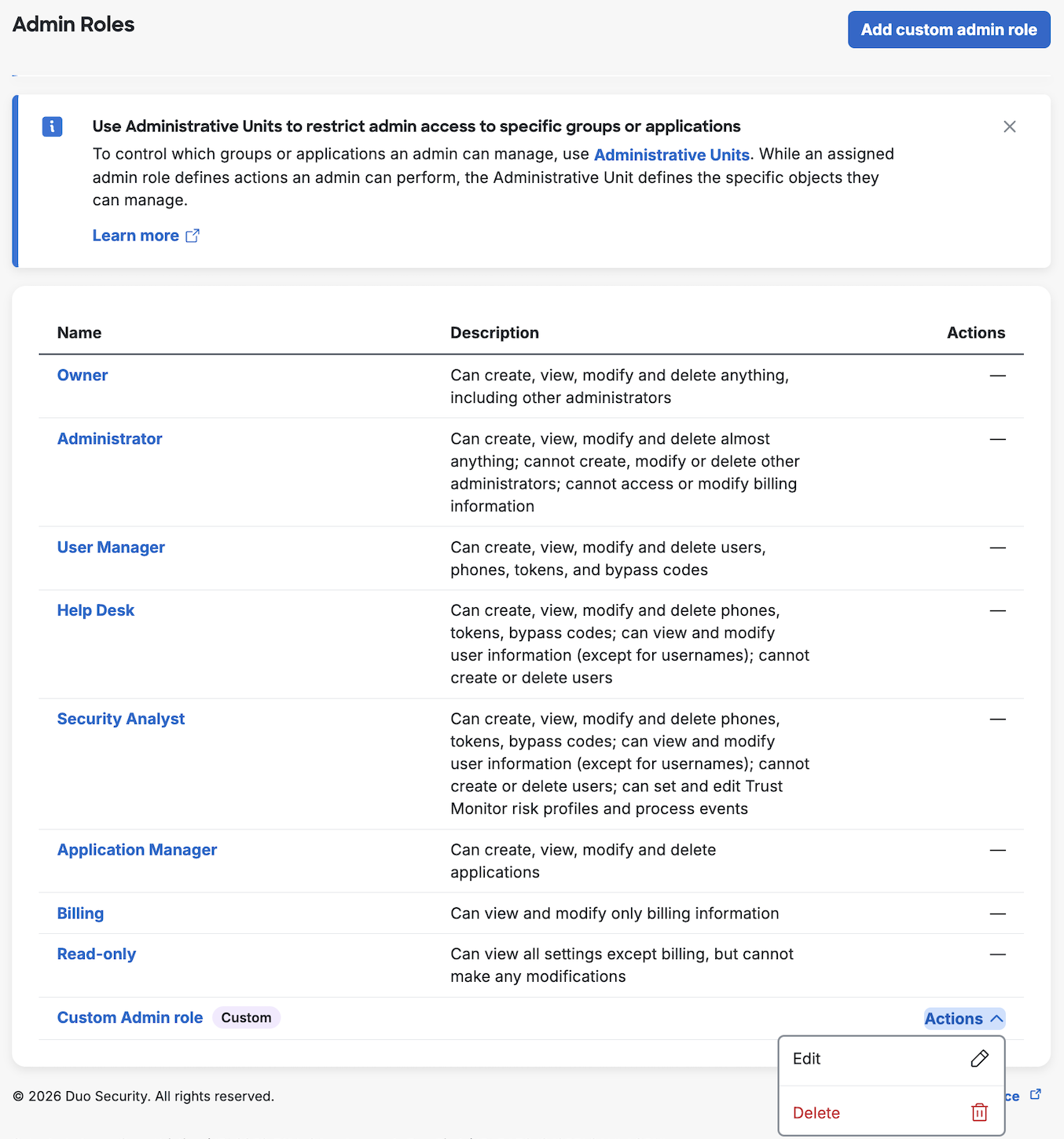1064x1139 pixels.
Task: Click the external link icon at bottom right
Action: [1035, 1093]
